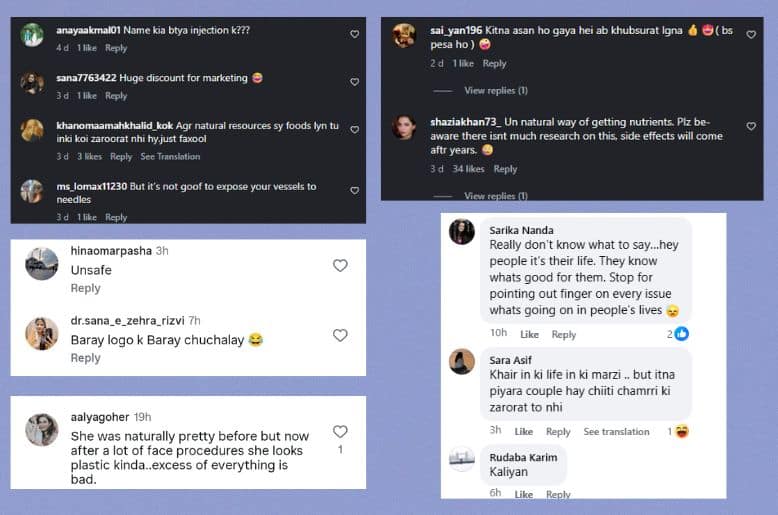
Task: Click Like under Sara Asif's comment
Action: point(523,432)
